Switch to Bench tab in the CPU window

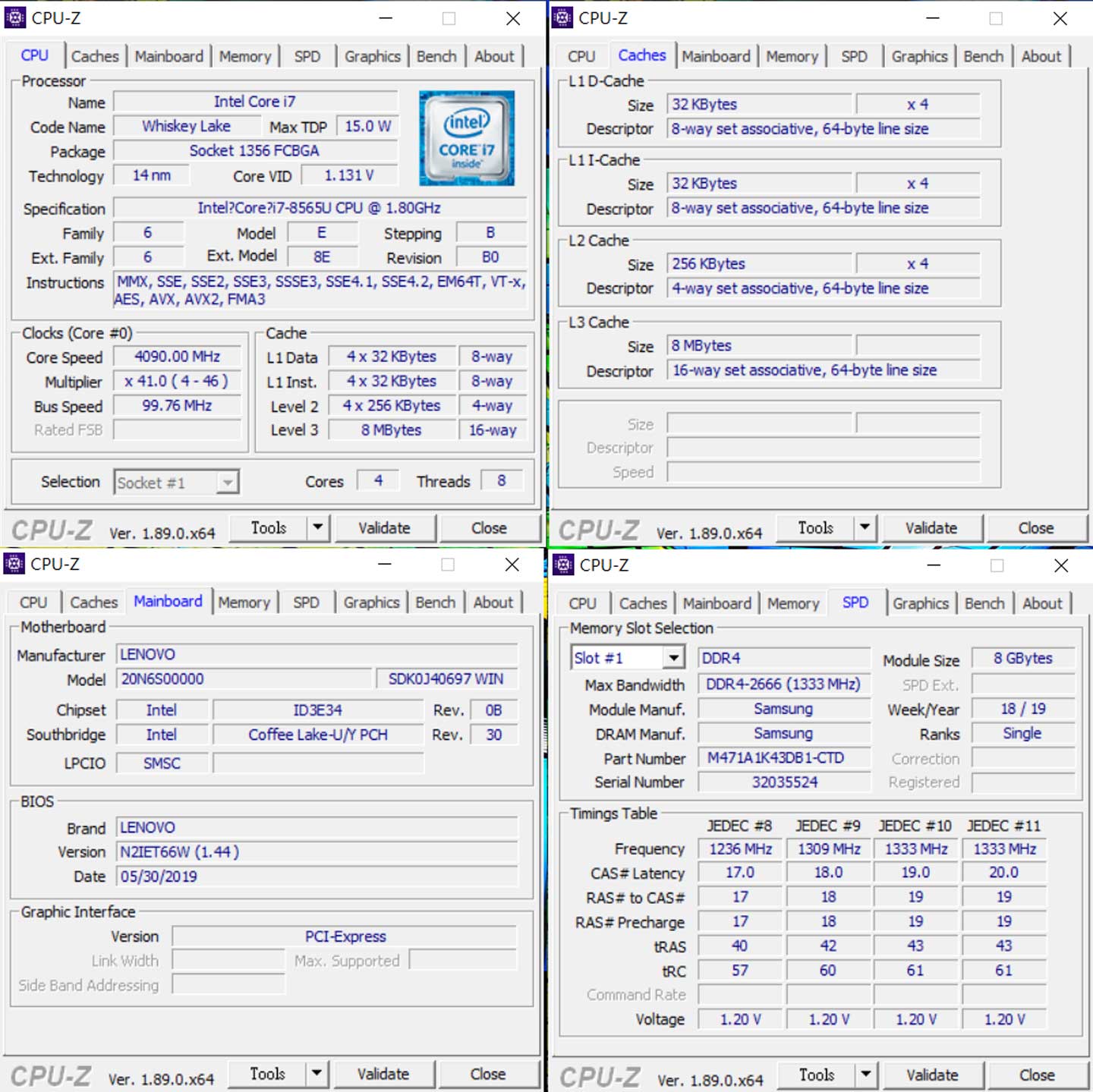(436, 56)
